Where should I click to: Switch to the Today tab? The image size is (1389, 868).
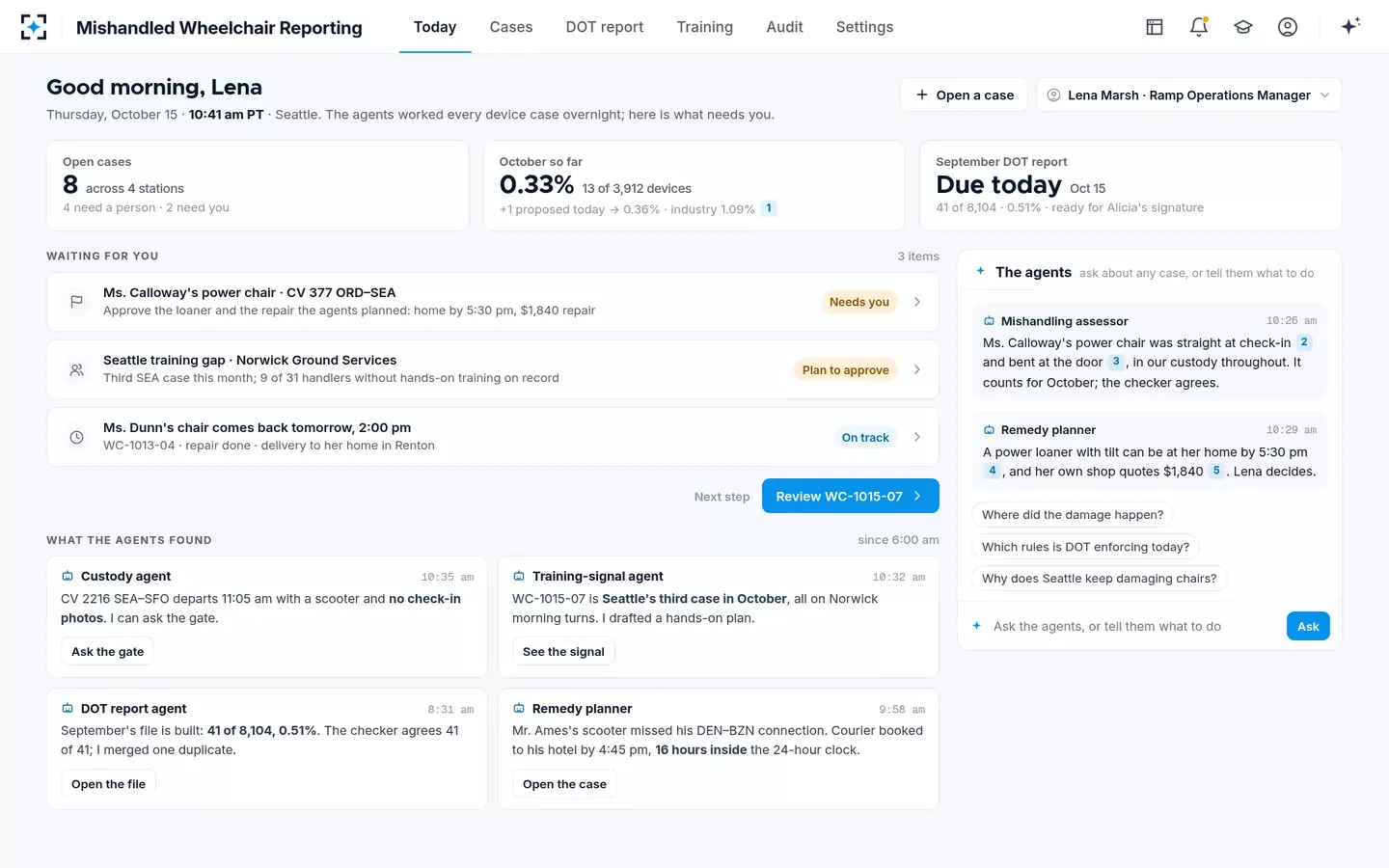435,27
